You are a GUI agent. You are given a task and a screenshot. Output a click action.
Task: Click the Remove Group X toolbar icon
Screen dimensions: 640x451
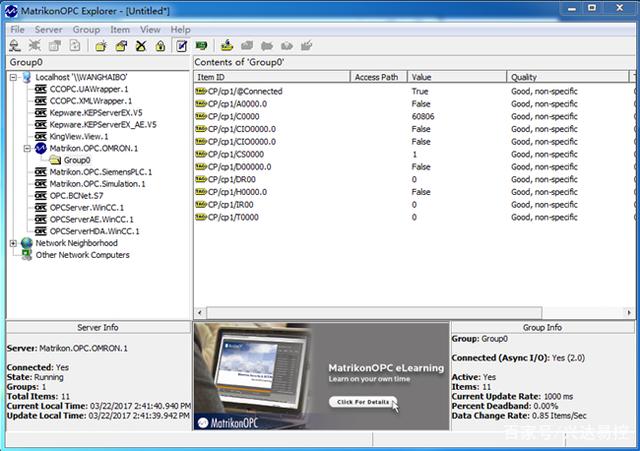[141, 46]
